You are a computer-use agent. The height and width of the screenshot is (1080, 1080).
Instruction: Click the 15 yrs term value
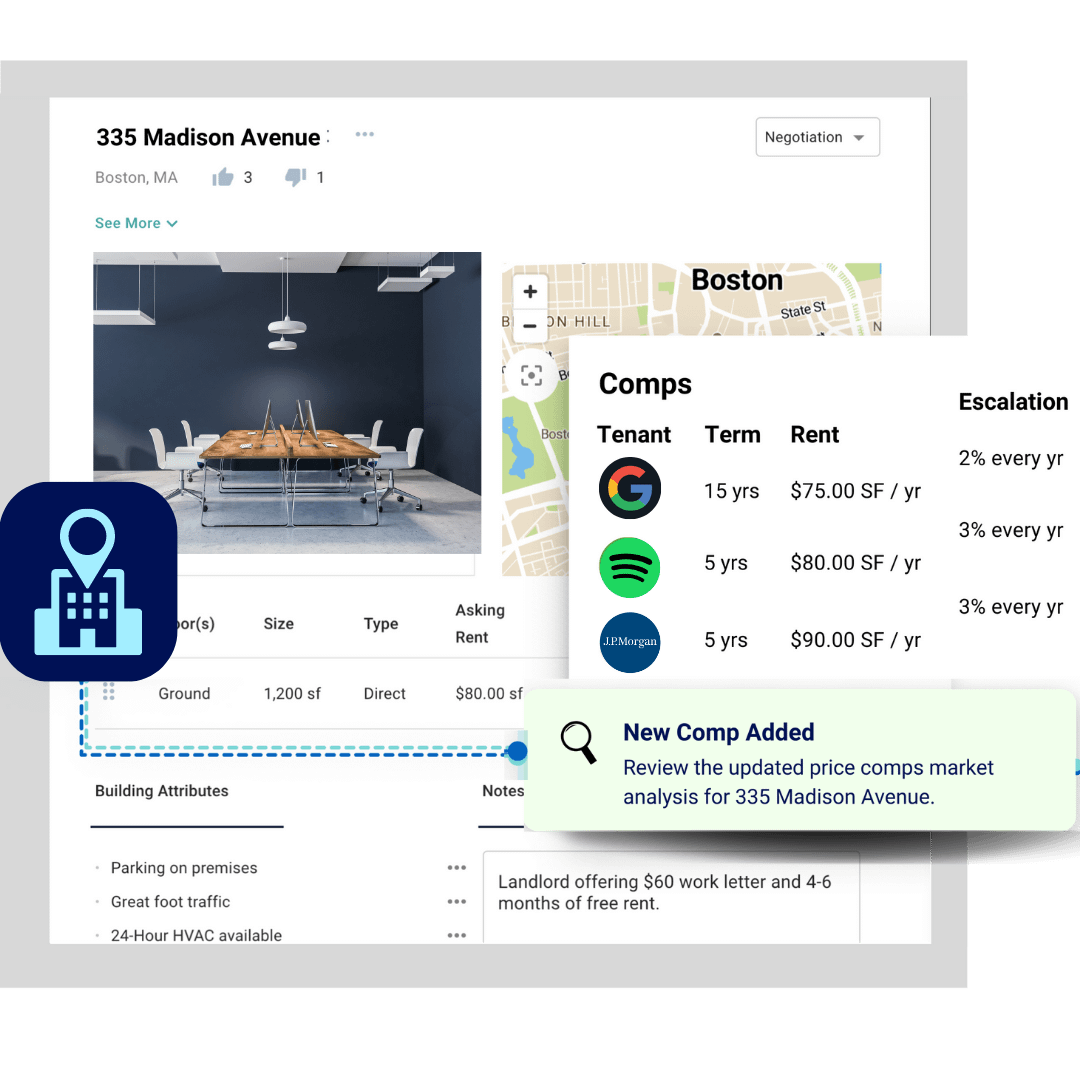coord(731,491)
